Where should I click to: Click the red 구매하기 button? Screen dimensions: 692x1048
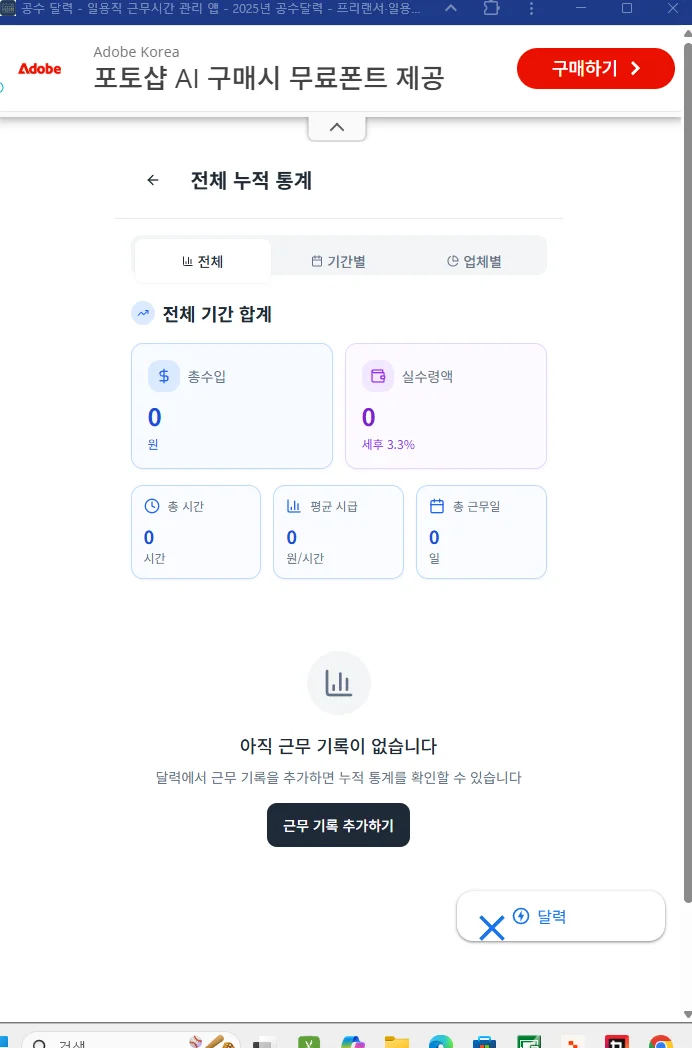tap(595, 68)
